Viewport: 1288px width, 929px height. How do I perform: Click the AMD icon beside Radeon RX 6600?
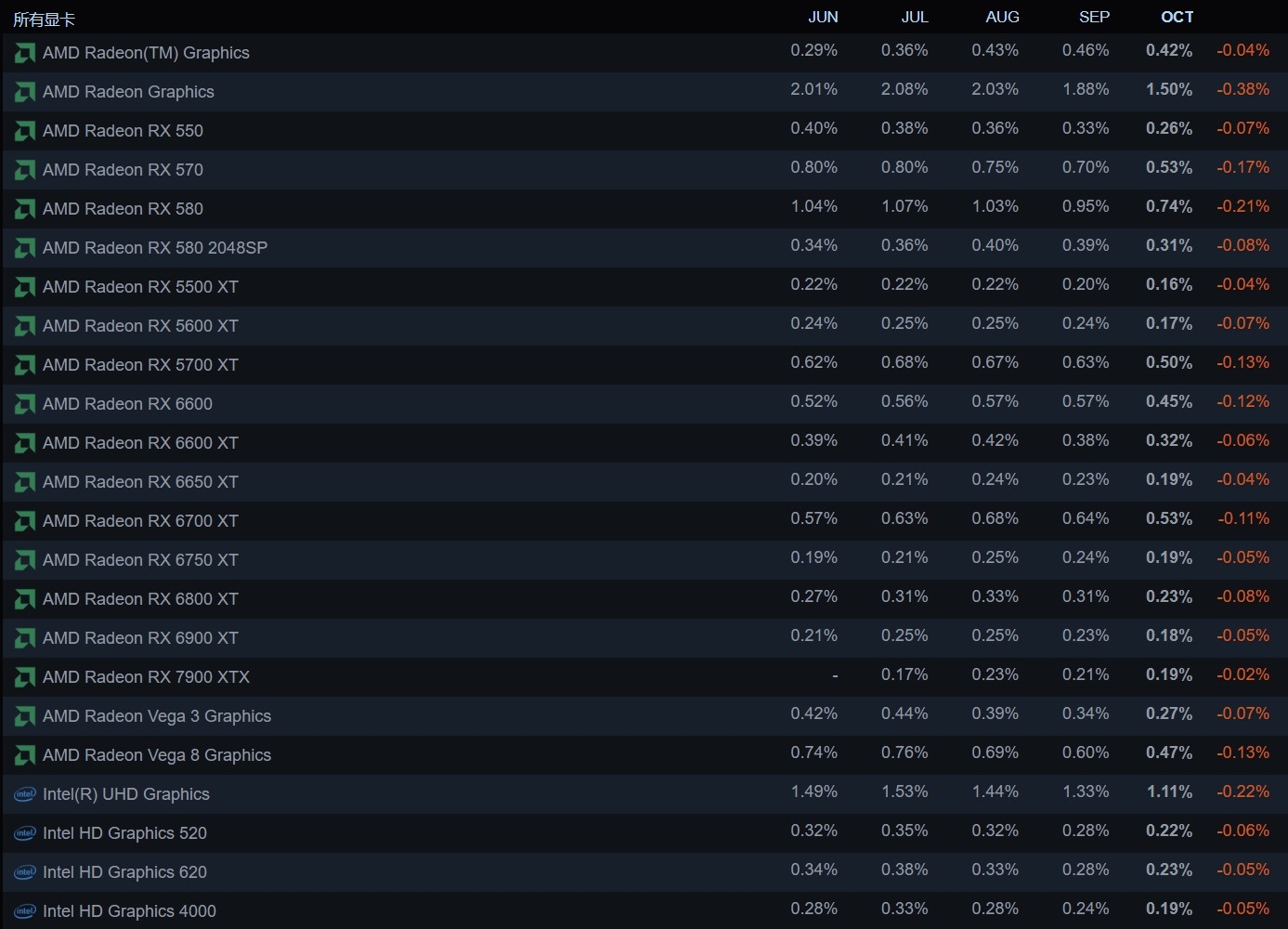[x=25, y=404]
